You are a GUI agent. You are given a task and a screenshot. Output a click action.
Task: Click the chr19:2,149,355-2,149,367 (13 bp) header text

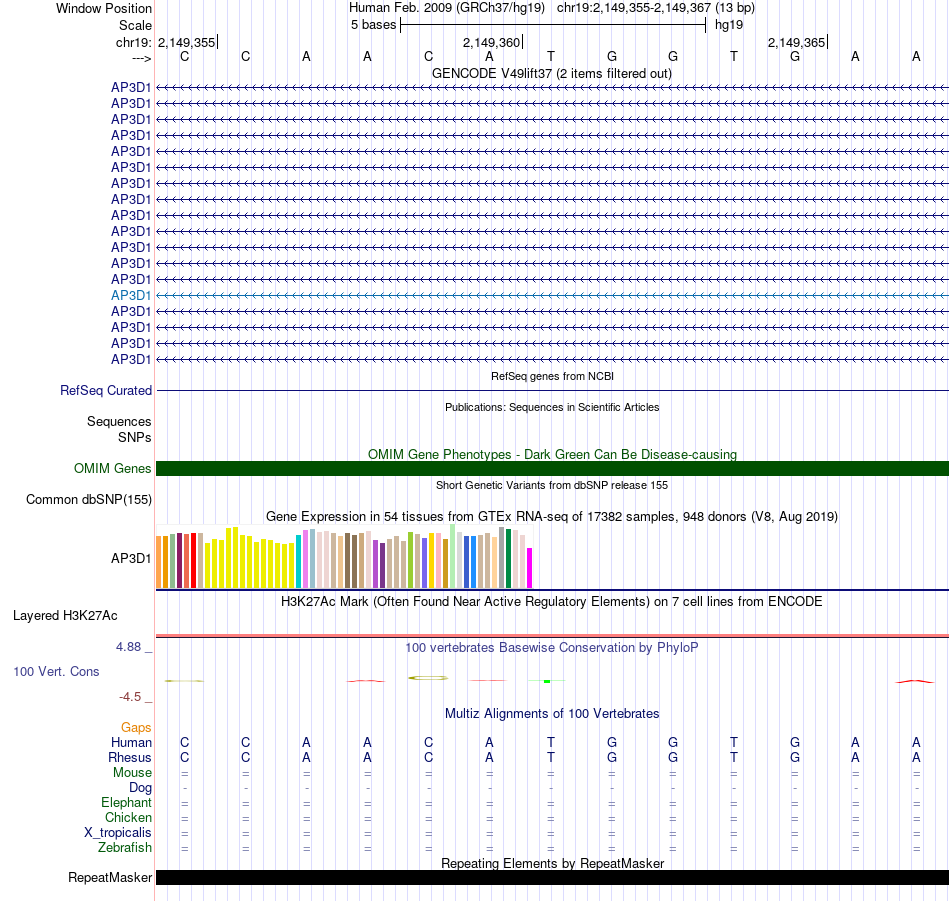click(x=656, y=8)
